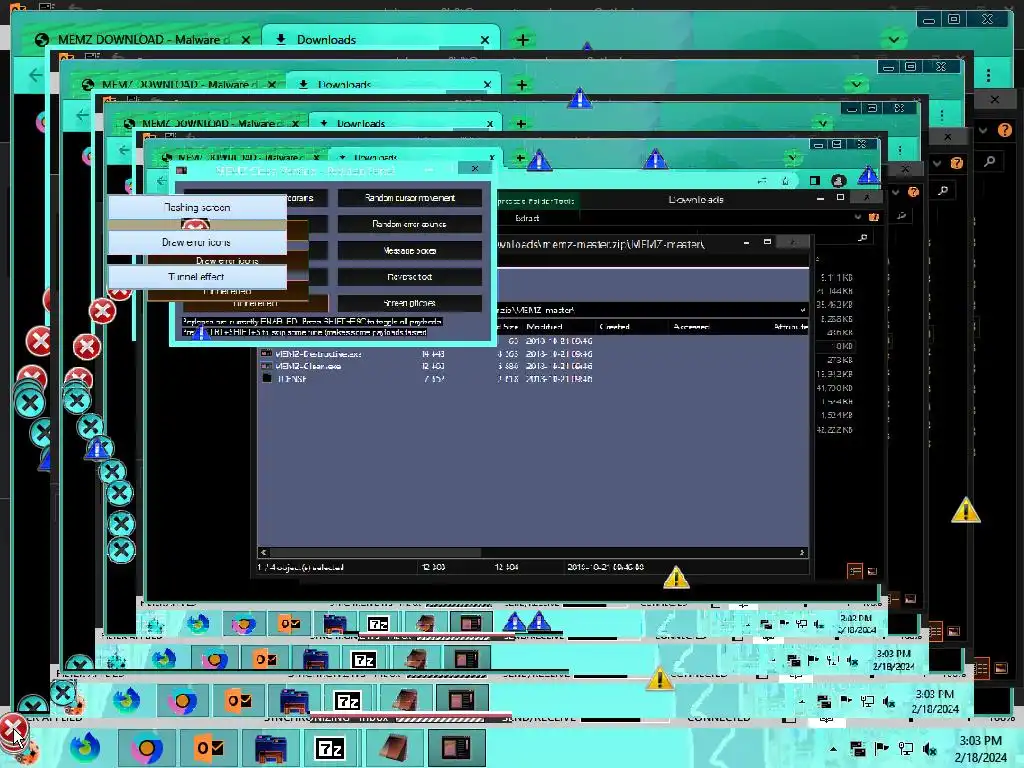Expand the 7-Zip MEMZ-master path dropdown
Viewport: 1024px width, 768px height.
(x=803, y=310)
